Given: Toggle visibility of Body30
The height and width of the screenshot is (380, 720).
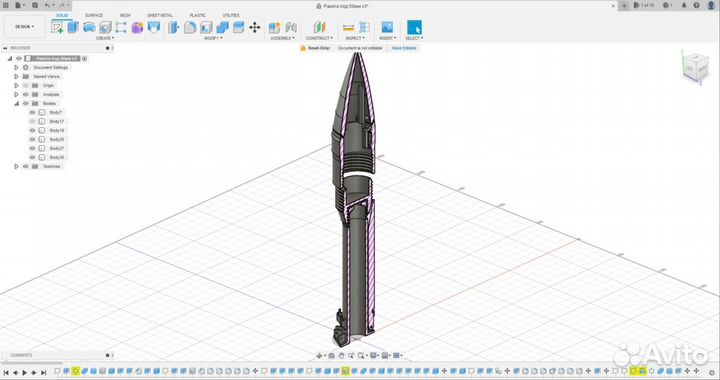Looking at the screenshot, I should coord(32,157).
